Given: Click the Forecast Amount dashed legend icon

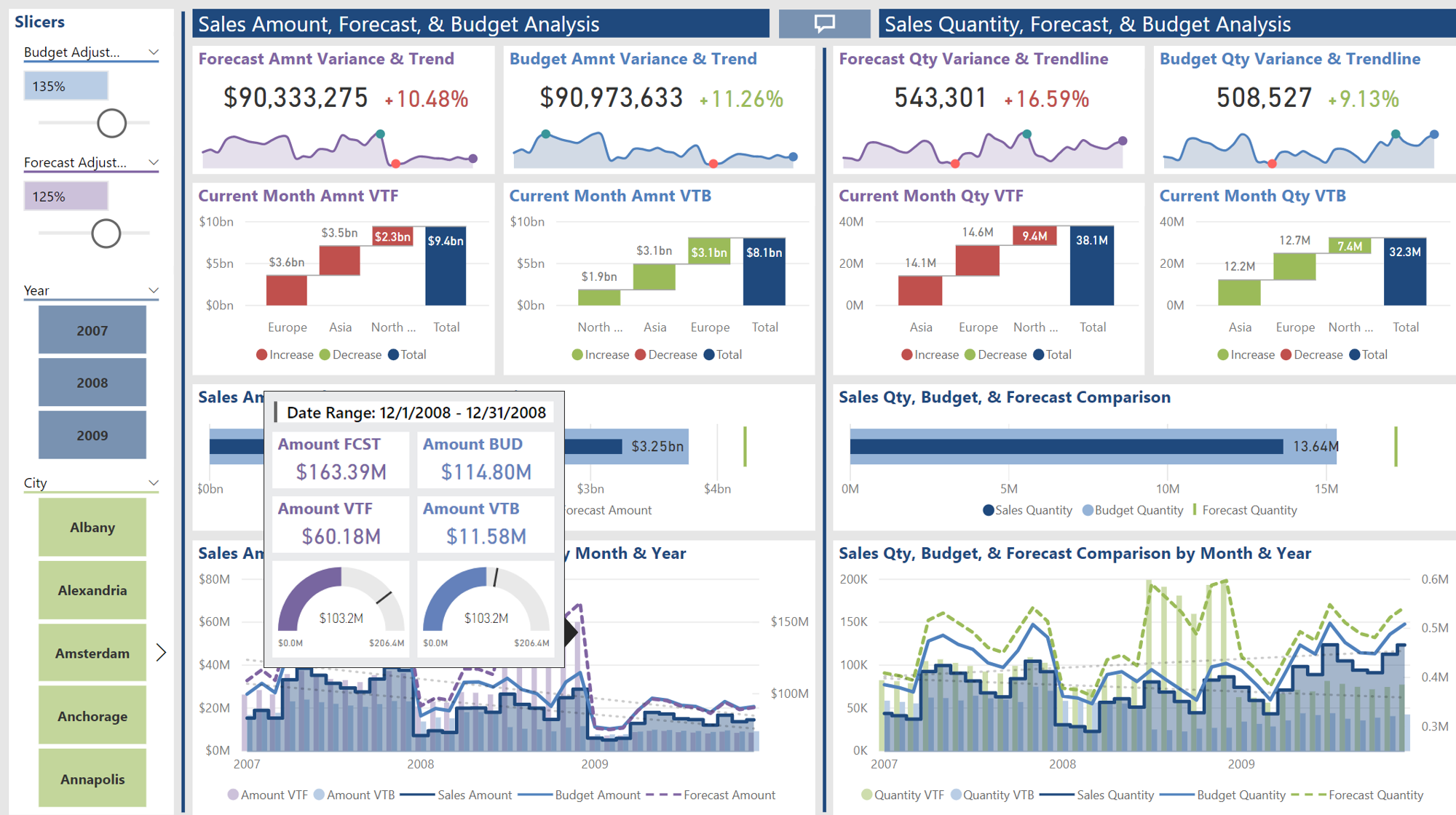Looking at the screenshot, I should click(x=664, y=795).
